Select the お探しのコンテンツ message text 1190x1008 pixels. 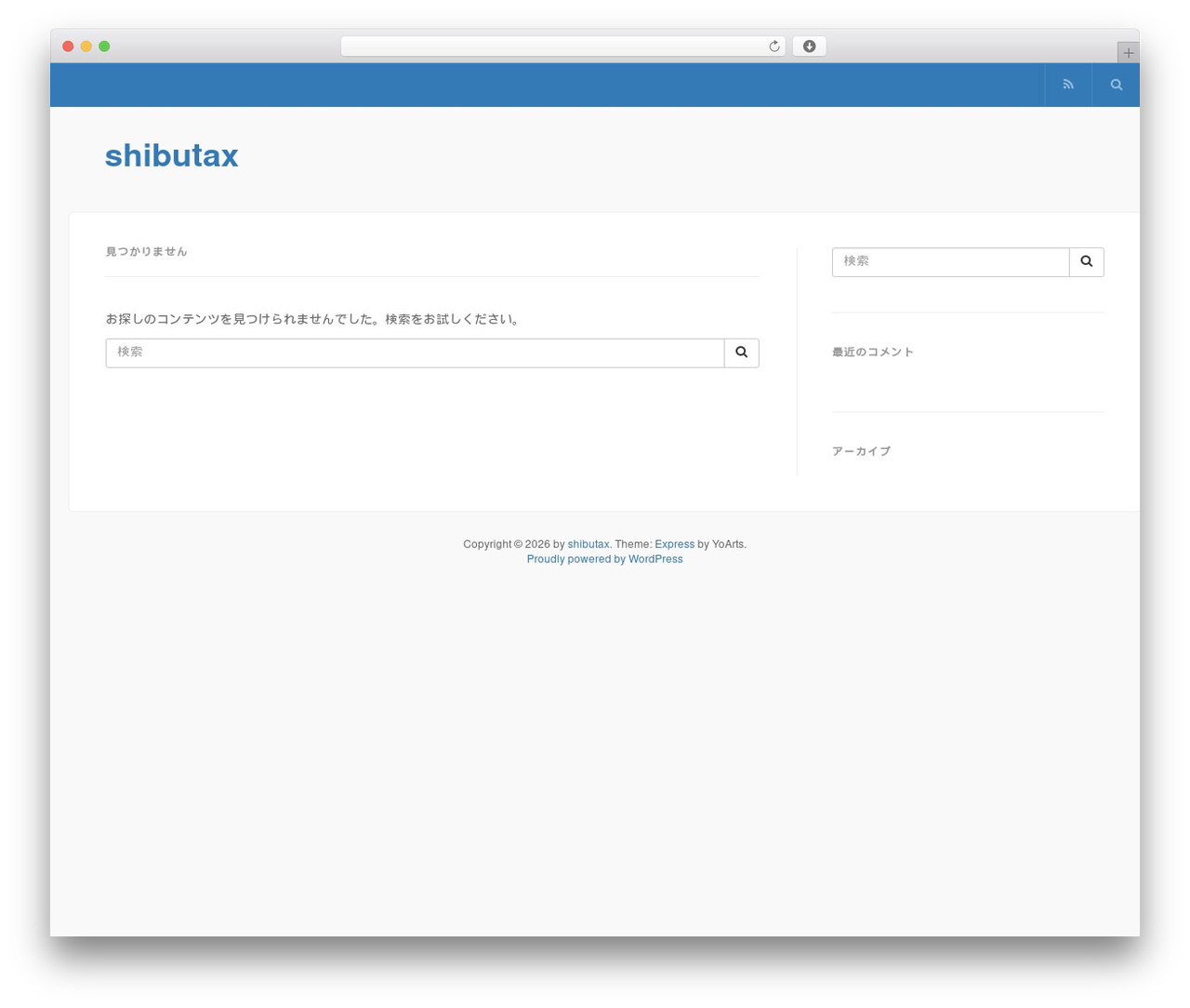tap(314, 319)
